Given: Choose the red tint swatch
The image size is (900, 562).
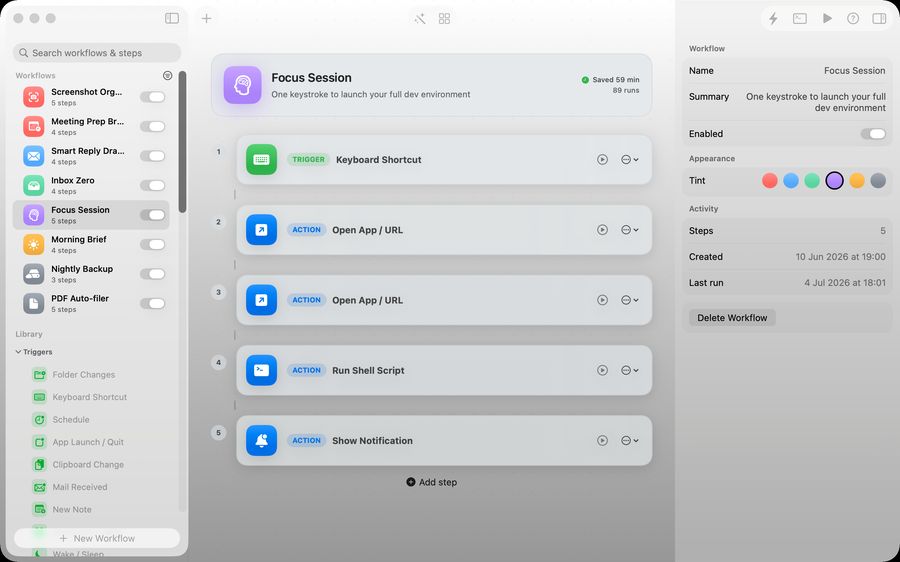Looking at the screenshot, I should [x=770, y=181].
